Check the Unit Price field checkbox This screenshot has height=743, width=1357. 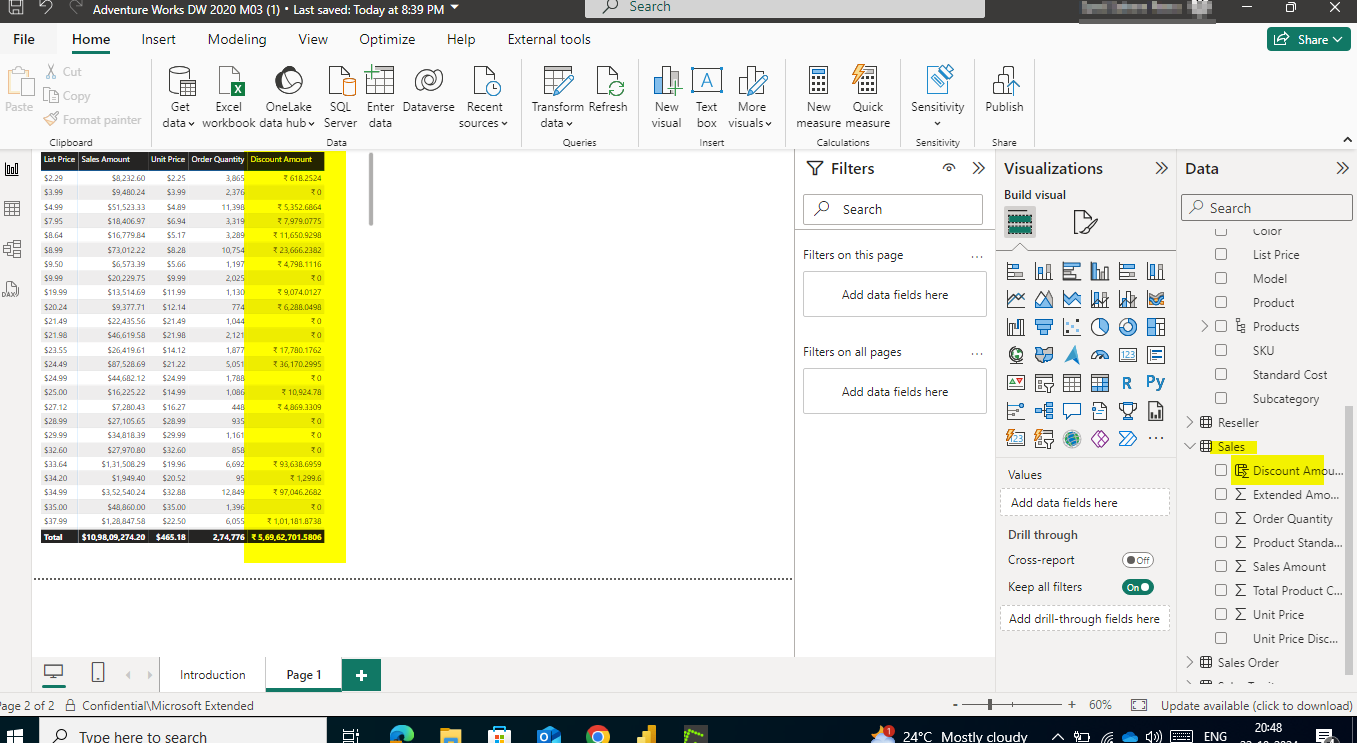coord(1221,614)
